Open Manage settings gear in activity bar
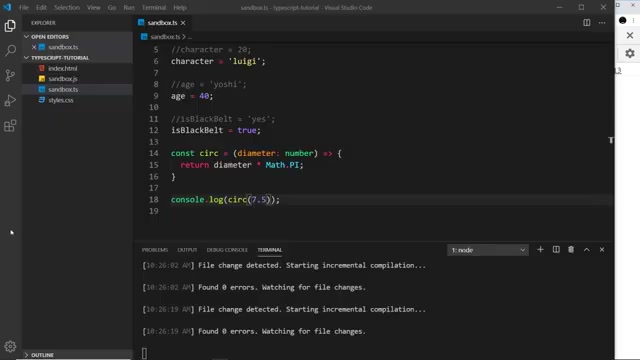 [x=10, y=346]
